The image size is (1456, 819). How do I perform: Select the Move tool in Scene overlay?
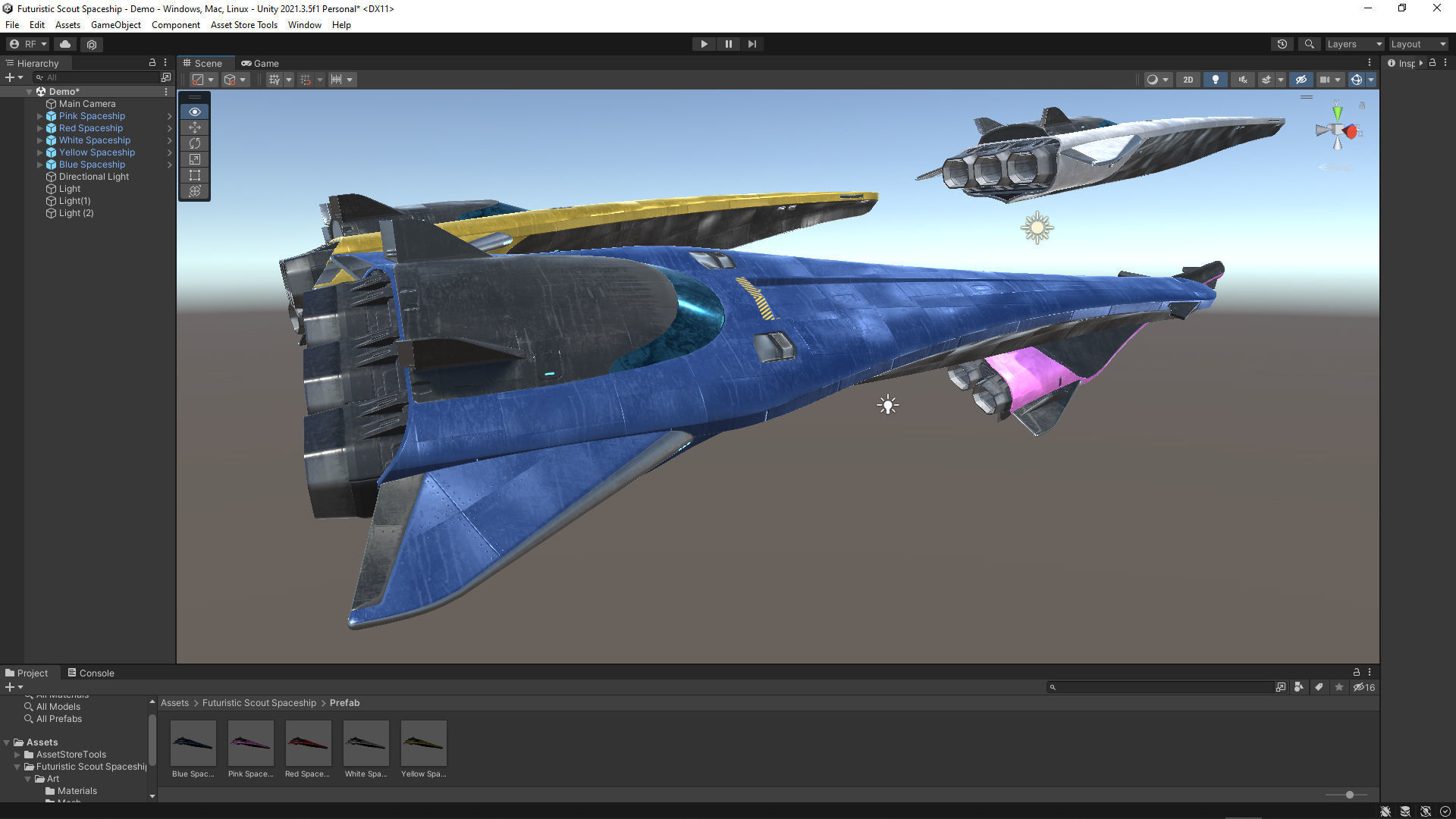195,127
